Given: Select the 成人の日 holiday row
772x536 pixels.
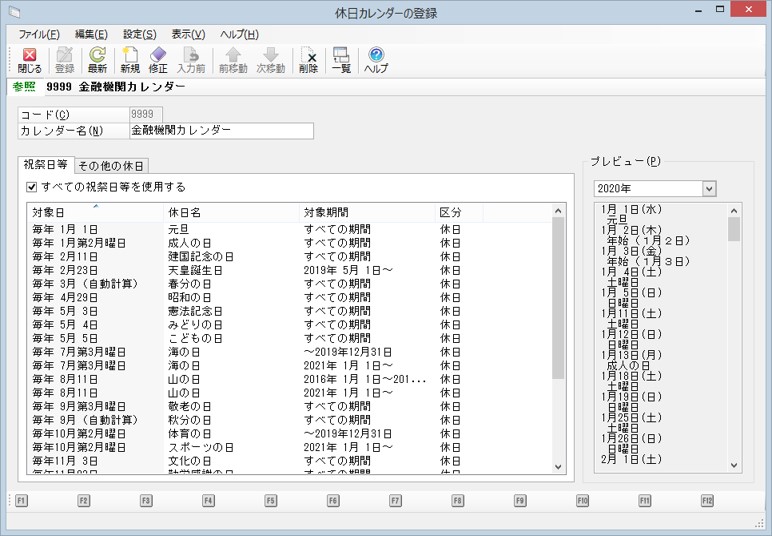Looking at the screenshot, I should (x=289, y=243).
